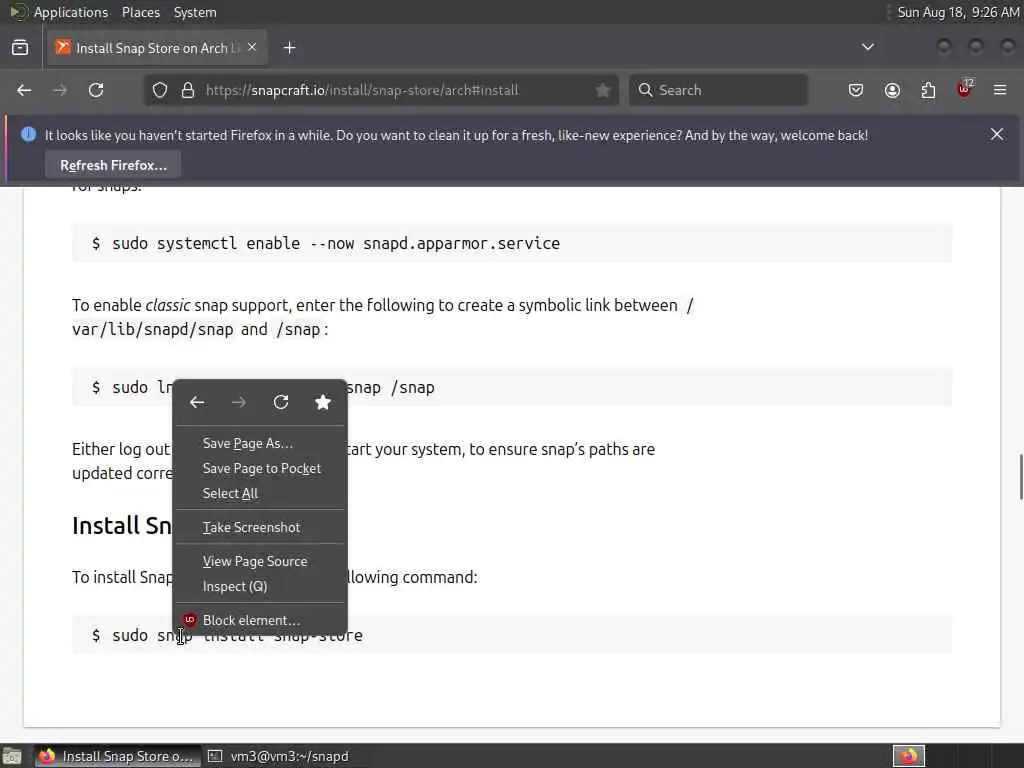Screen dimensions: 1024x768
Task: Click the context menu back arrow
Action: [197, 402]
